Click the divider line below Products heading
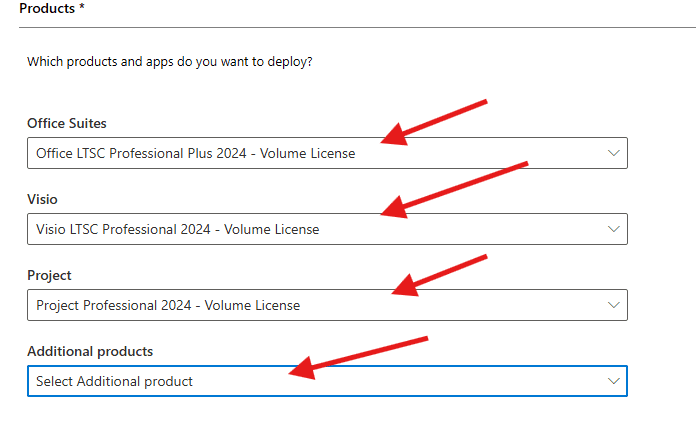 tap(348, 27)
